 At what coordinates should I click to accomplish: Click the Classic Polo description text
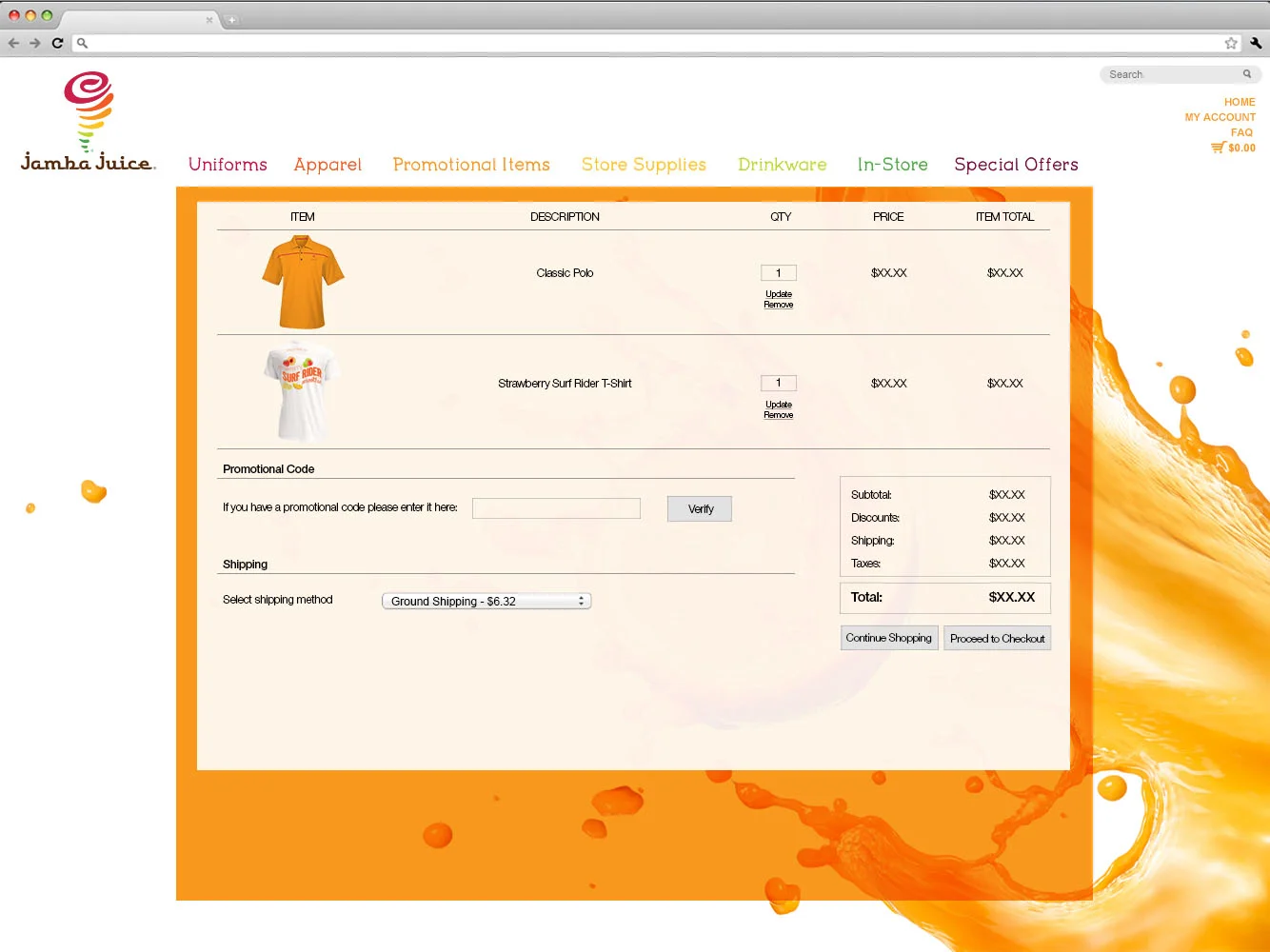pyautogui.click(x=565, y=273)
